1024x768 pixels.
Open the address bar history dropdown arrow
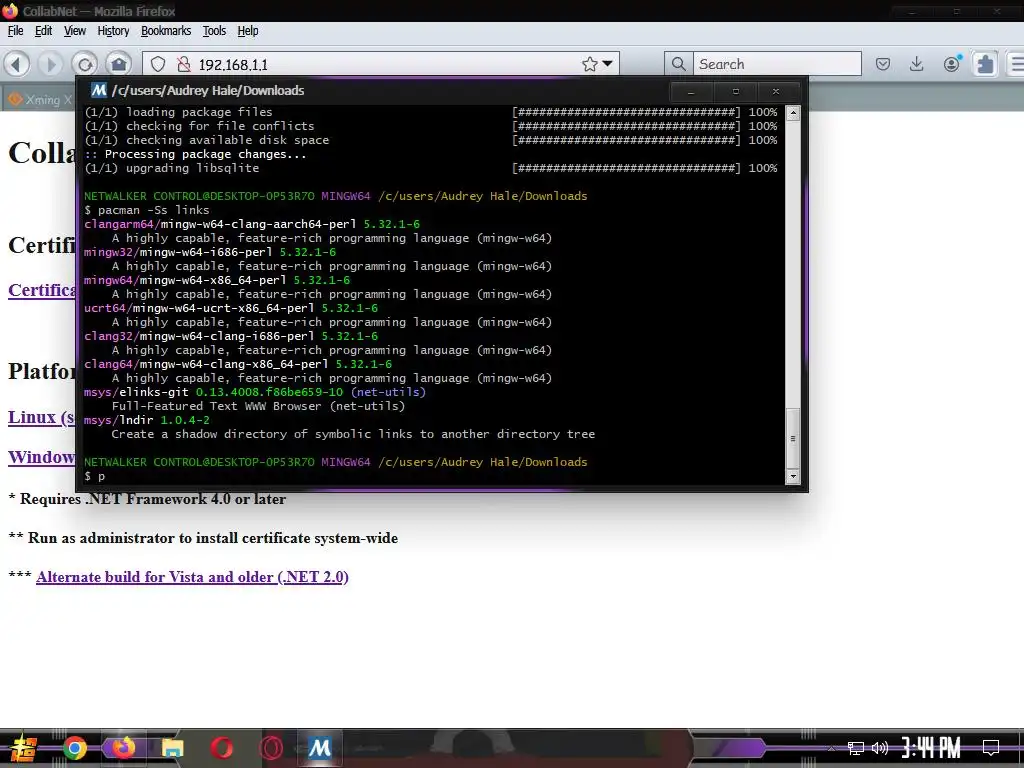pyautogui.click(x=607, y=64)
